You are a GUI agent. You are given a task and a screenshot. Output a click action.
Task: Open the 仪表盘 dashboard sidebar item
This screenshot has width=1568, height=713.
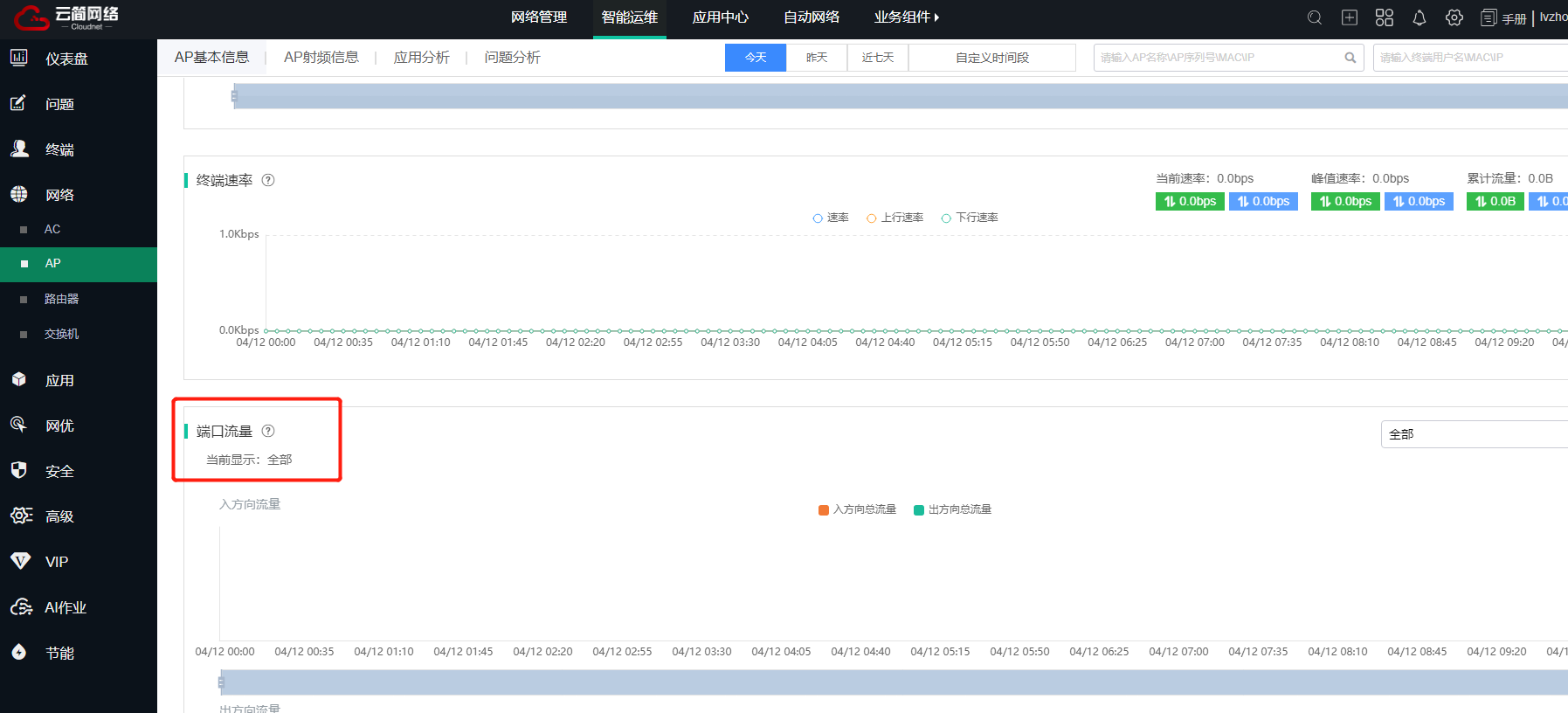[66, 59]
